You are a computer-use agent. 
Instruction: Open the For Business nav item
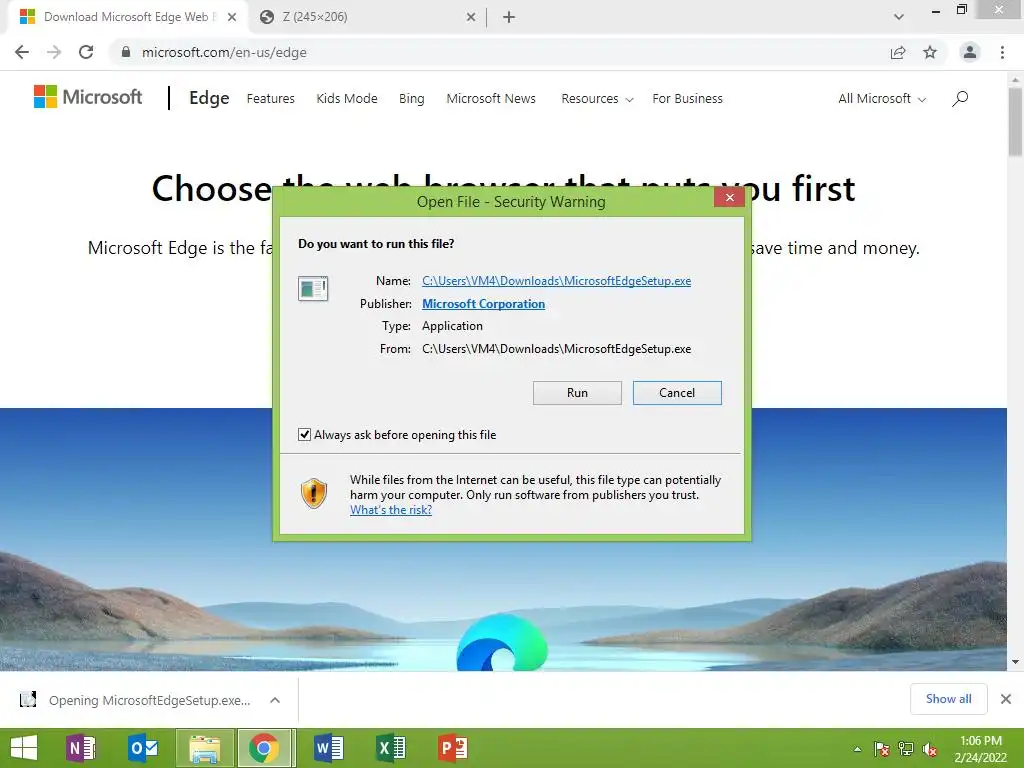[687, 99]
